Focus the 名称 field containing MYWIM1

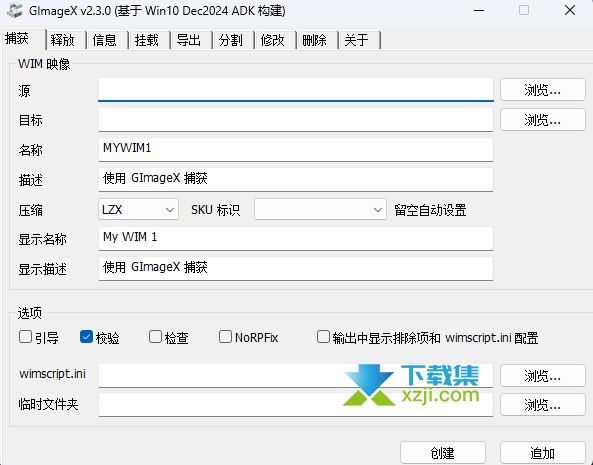(x=296, y=149)
